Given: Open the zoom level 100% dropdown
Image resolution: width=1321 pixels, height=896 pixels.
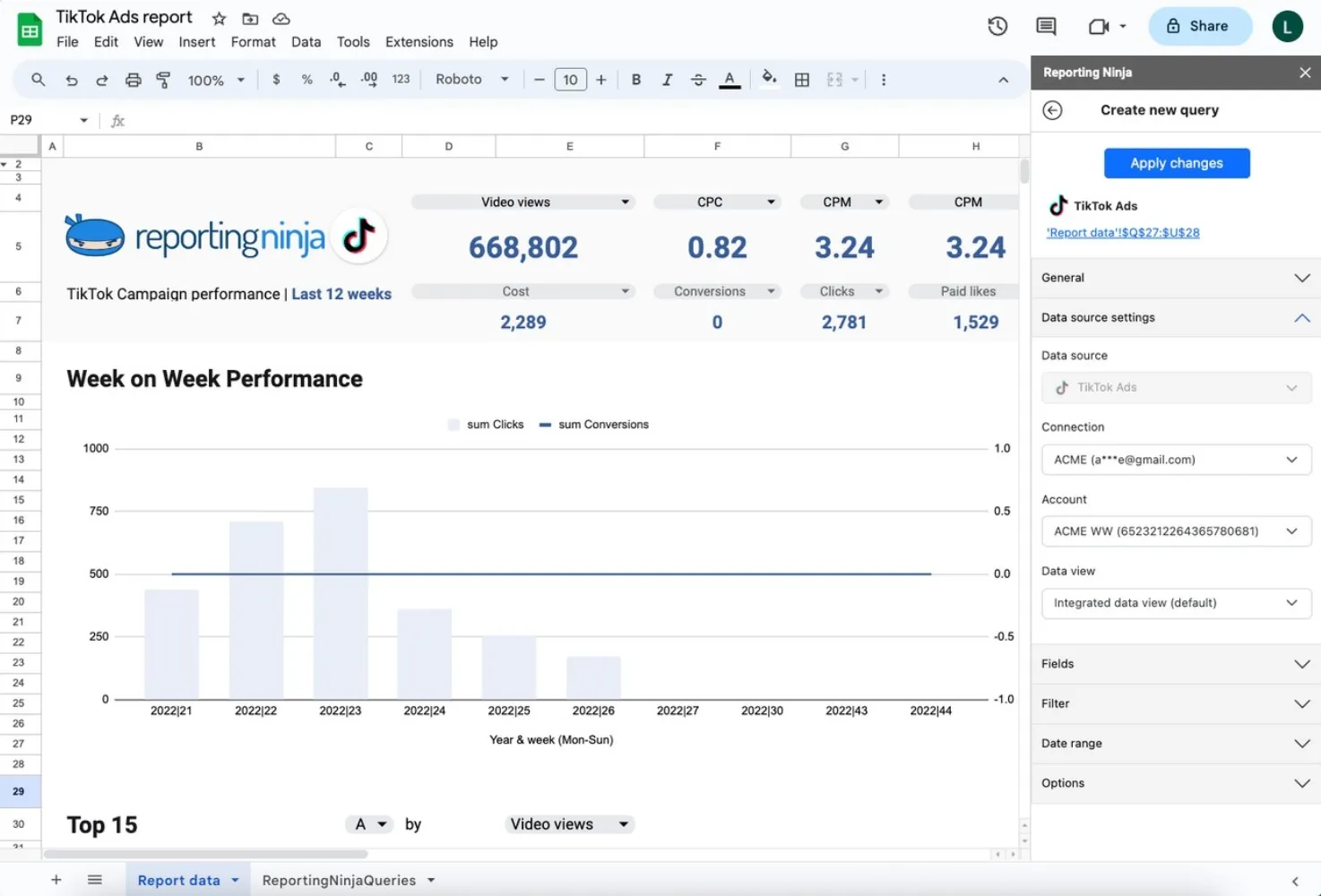Looking at the screenshot, I should (x=216, y=80).
